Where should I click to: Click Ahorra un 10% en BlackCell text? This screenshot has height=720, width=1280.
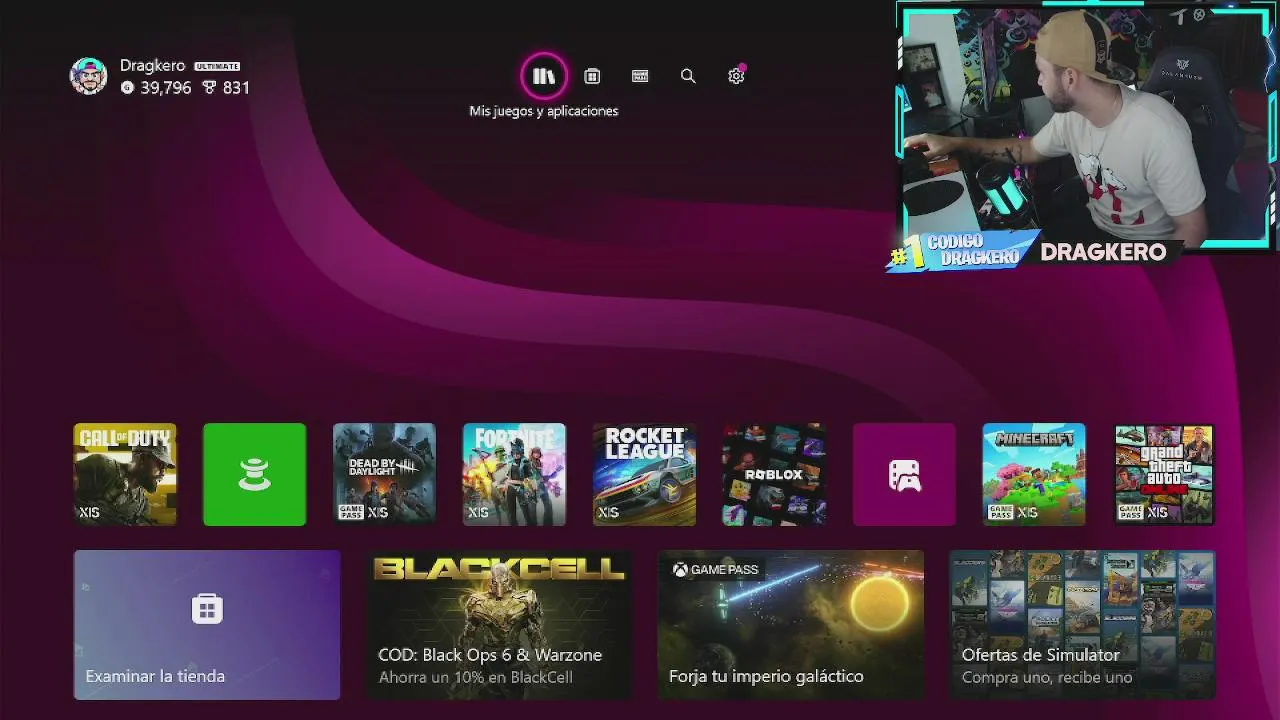475,677
